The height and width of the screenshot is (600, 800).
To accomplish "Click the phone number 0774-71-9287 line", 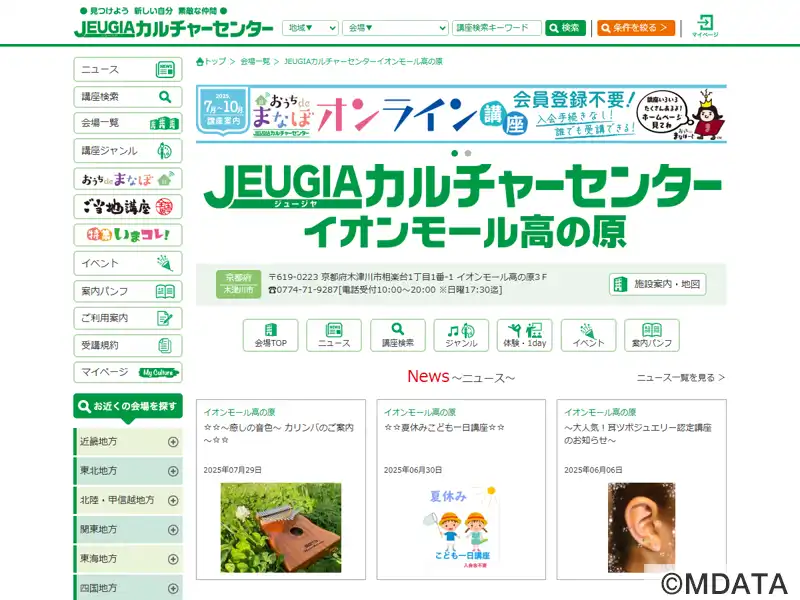I will (385, 290).
